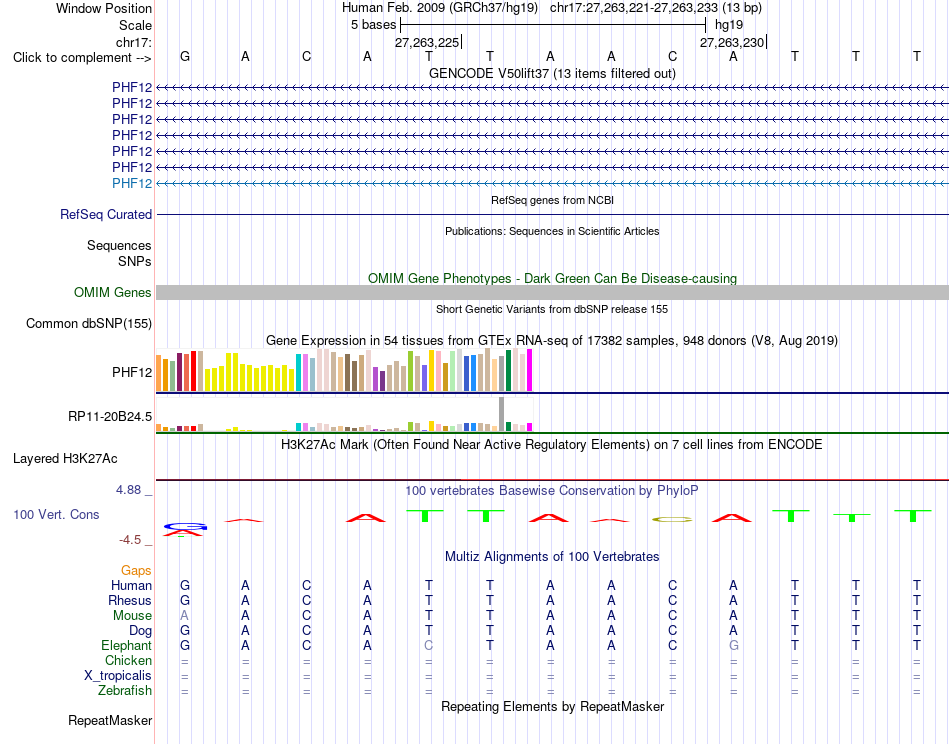Open '100 vertebrates Basewise Conservation by PhyloP' title
Image resolution: width=950 pixels, height=744 pixels.
tap(552, 491)
